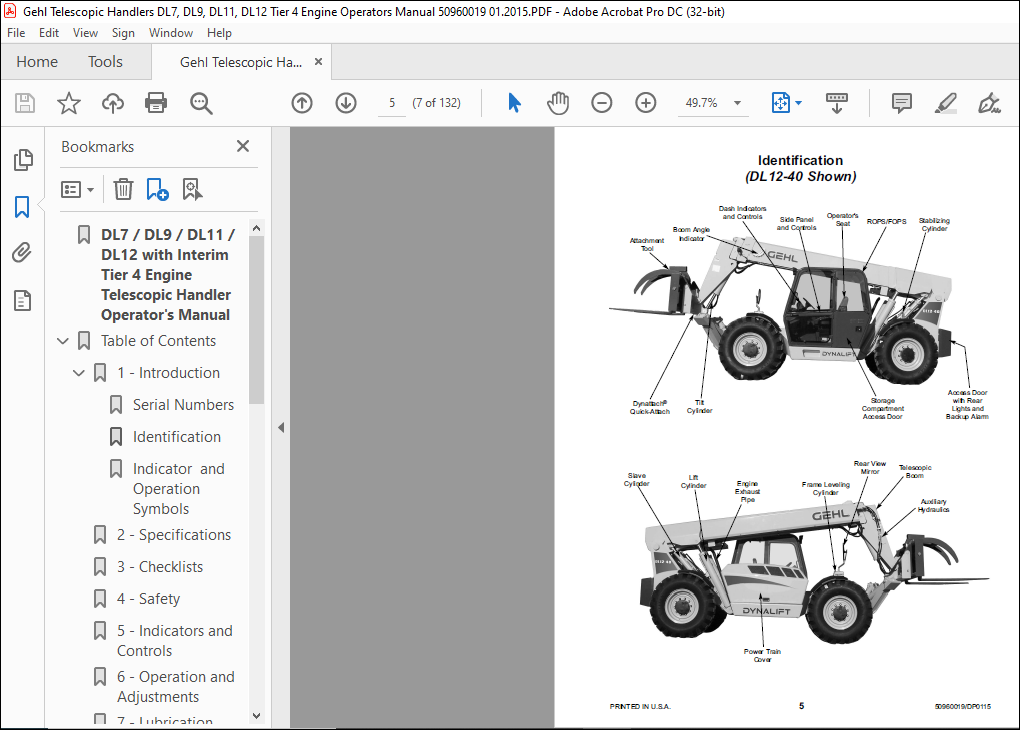The height and width of the screenshot is (730, 1020).
Task: Click the 'Identification' page heading
Action: (800, 160)
